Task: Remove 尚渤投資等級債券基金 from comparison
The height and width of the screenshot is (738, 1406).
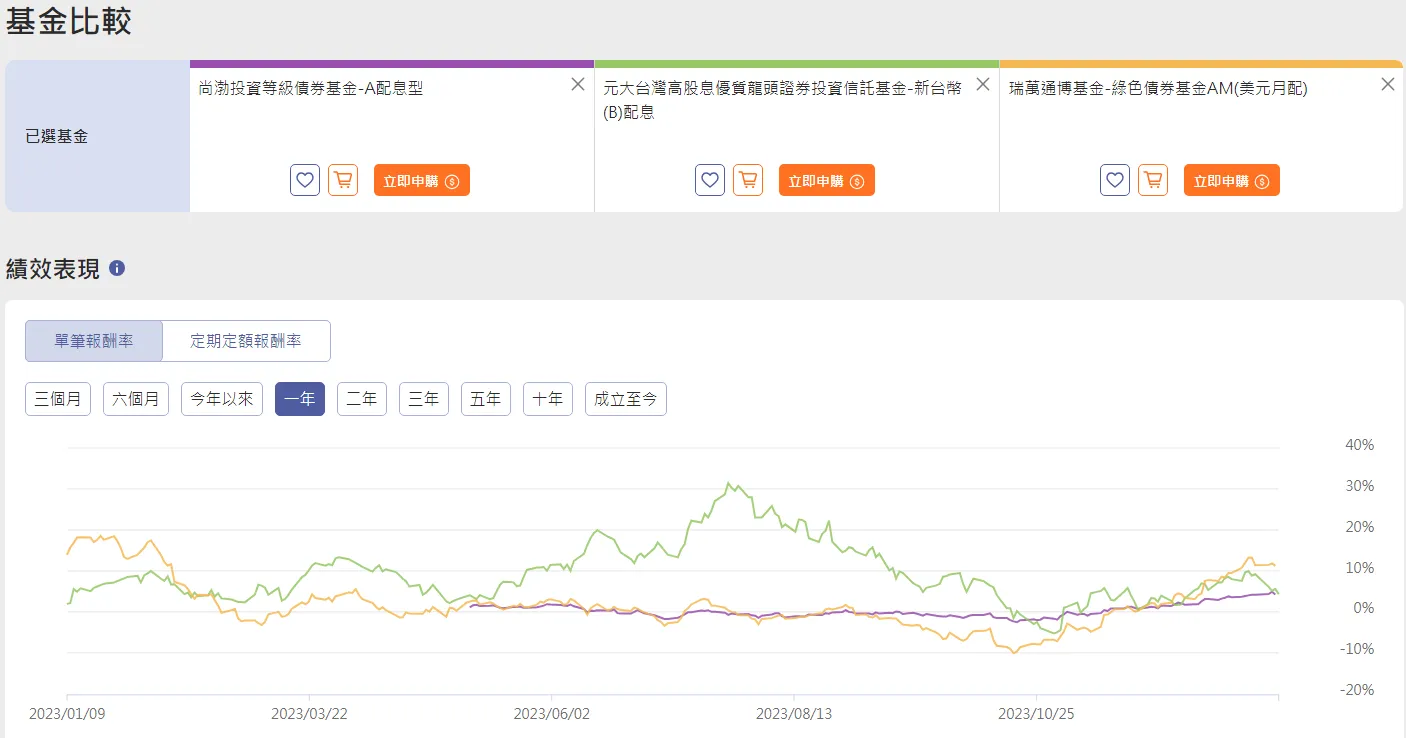Action: [x=578, y=84]
